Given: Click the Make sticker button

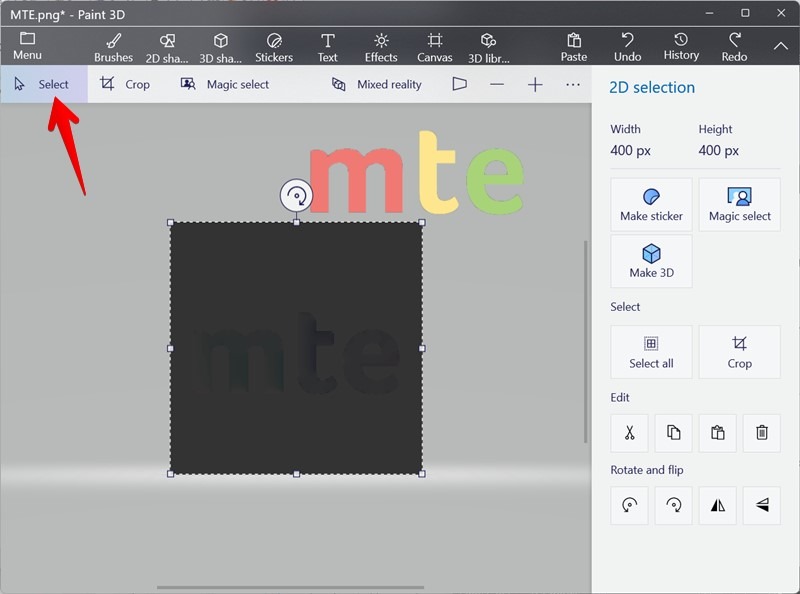Looking at the screenshot, I should click(x=651, y=204).
